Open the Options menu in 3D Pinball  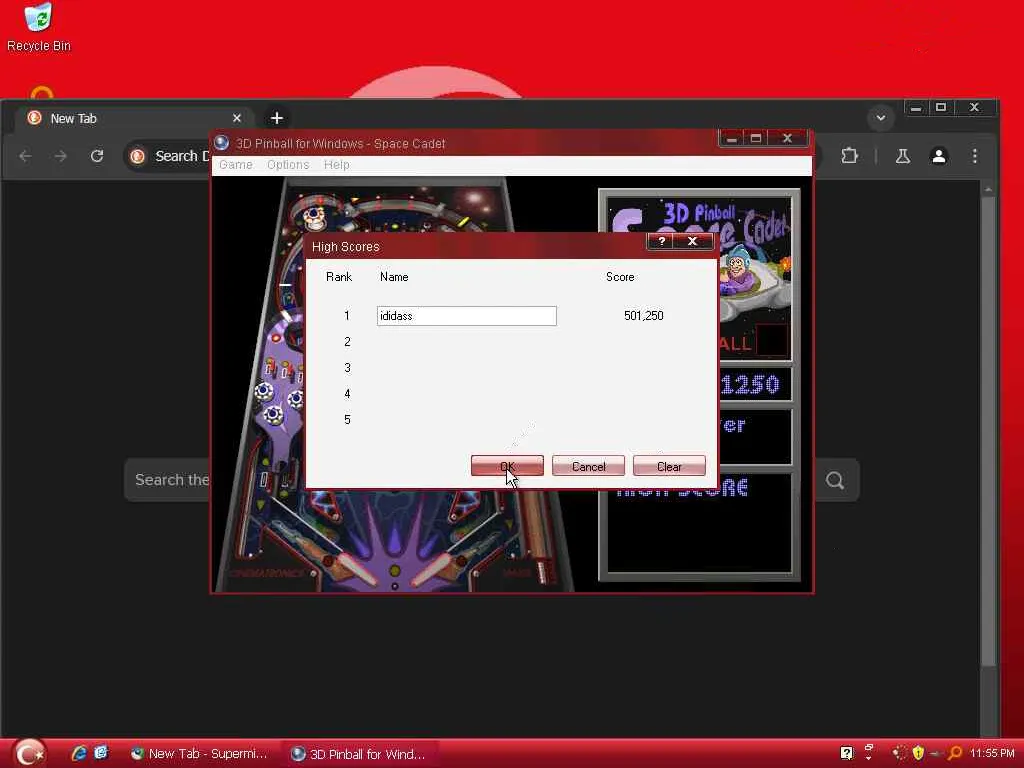pyautogui.click(x=288, y=165)
